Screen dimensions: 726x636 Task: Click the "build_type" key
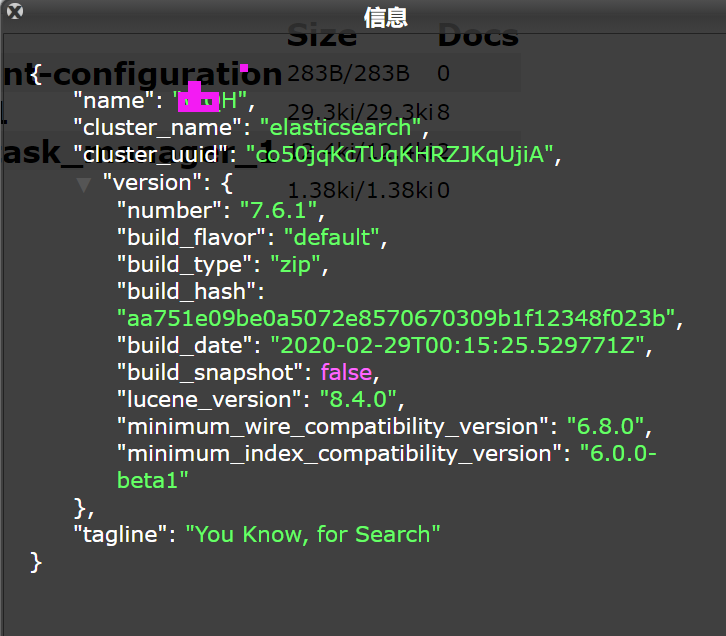(x=184, y=265)
